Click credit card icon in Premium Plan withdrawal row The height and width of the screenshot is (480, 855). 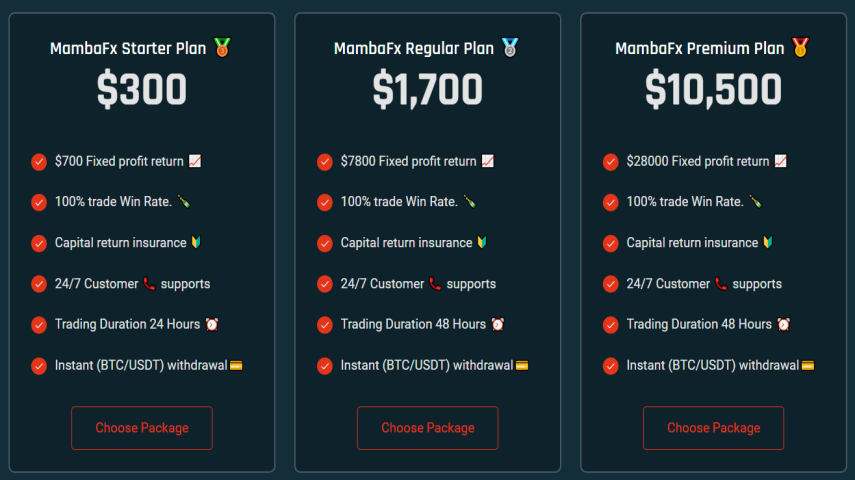[808, 365]
